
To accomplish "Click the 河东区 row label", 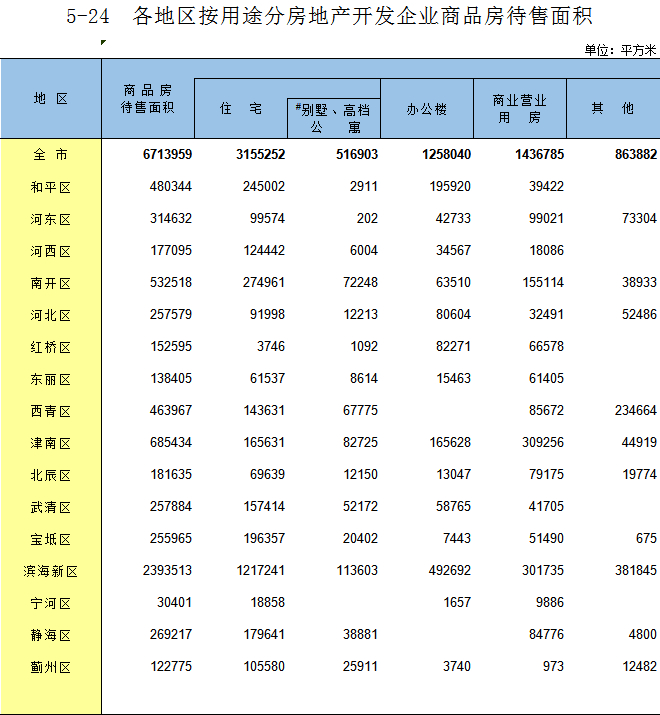I will pos(51,219).
